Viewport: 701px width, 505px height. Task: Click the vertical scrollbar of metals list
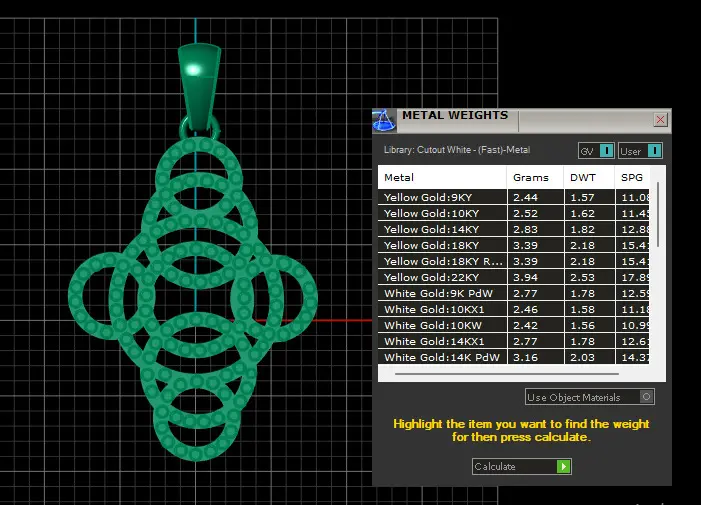(x=658, y=215)
